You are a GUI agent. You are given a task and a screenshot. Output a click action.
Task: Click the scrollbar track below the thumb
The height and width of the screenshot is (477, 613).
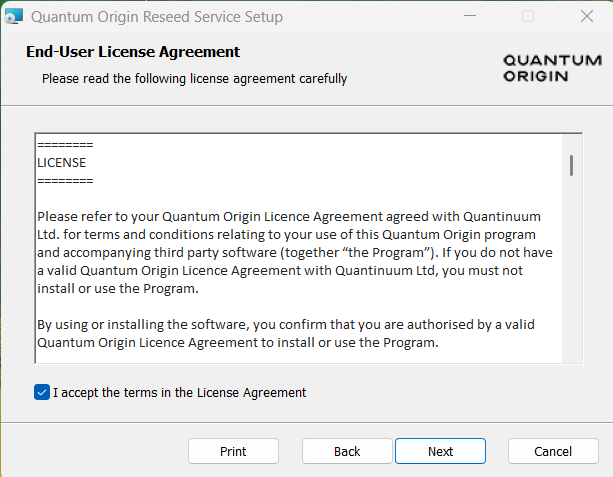pos(571,280)
